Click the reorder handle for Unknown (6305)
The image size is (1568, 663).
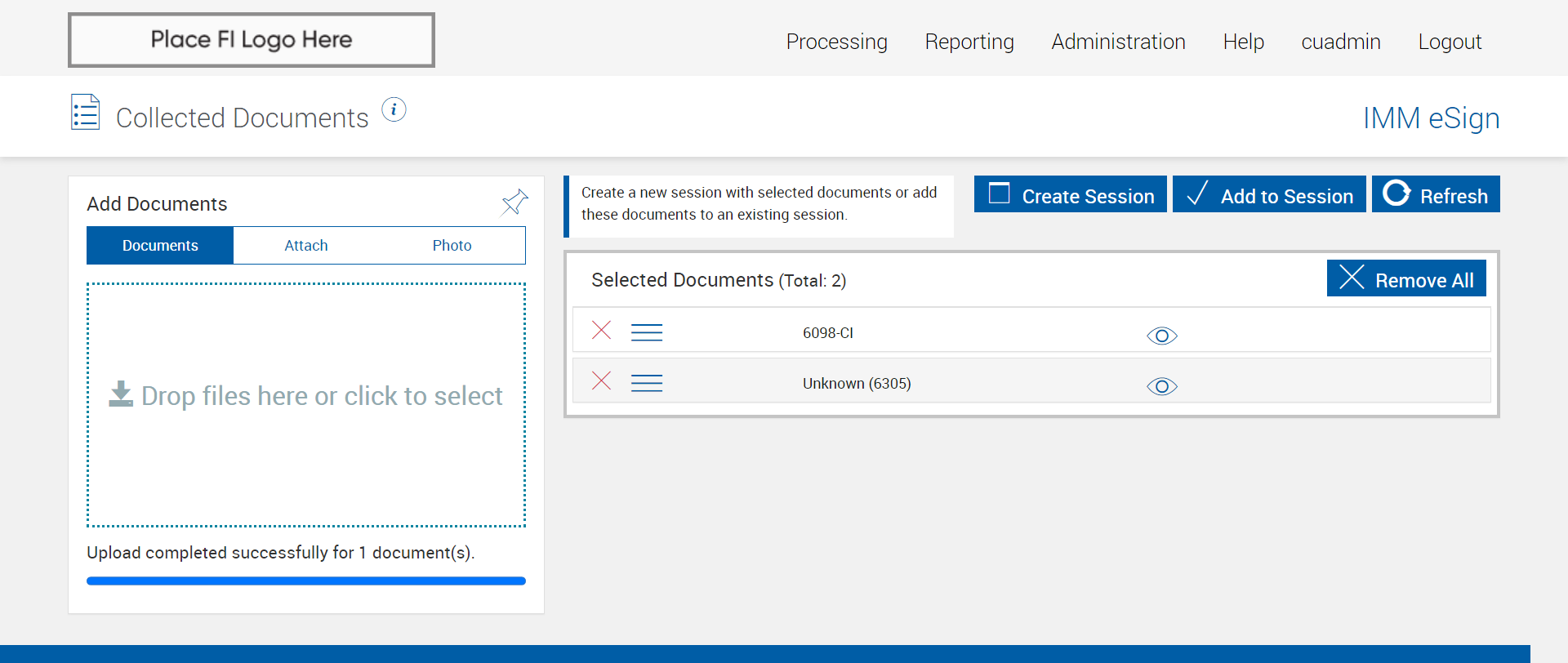tap(646, 383)
